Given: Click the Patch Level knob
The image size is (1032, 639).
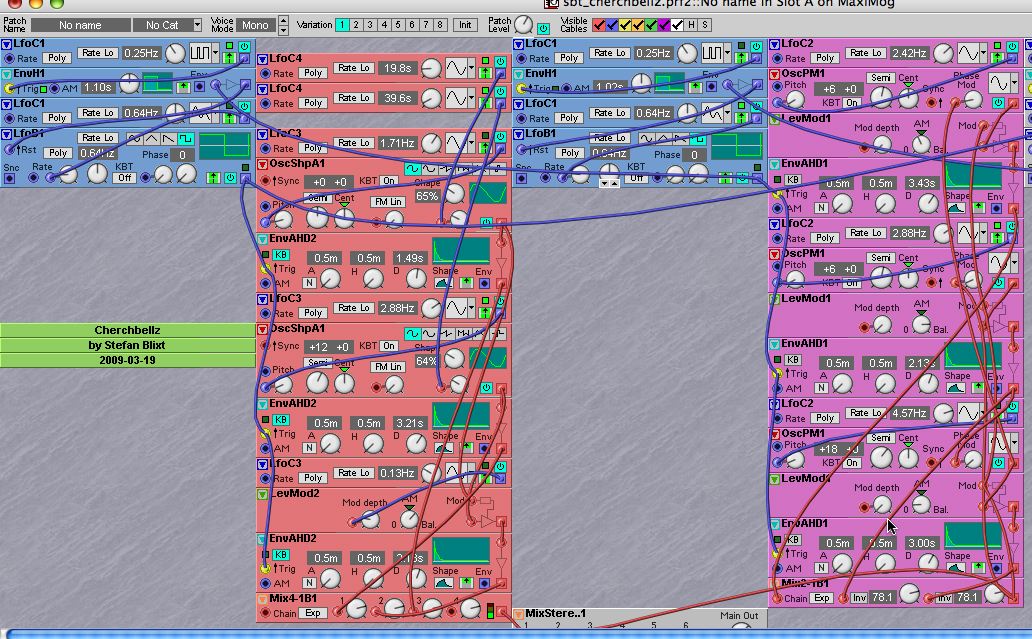Looking at the screenshot, I should [x=524, y=24].
